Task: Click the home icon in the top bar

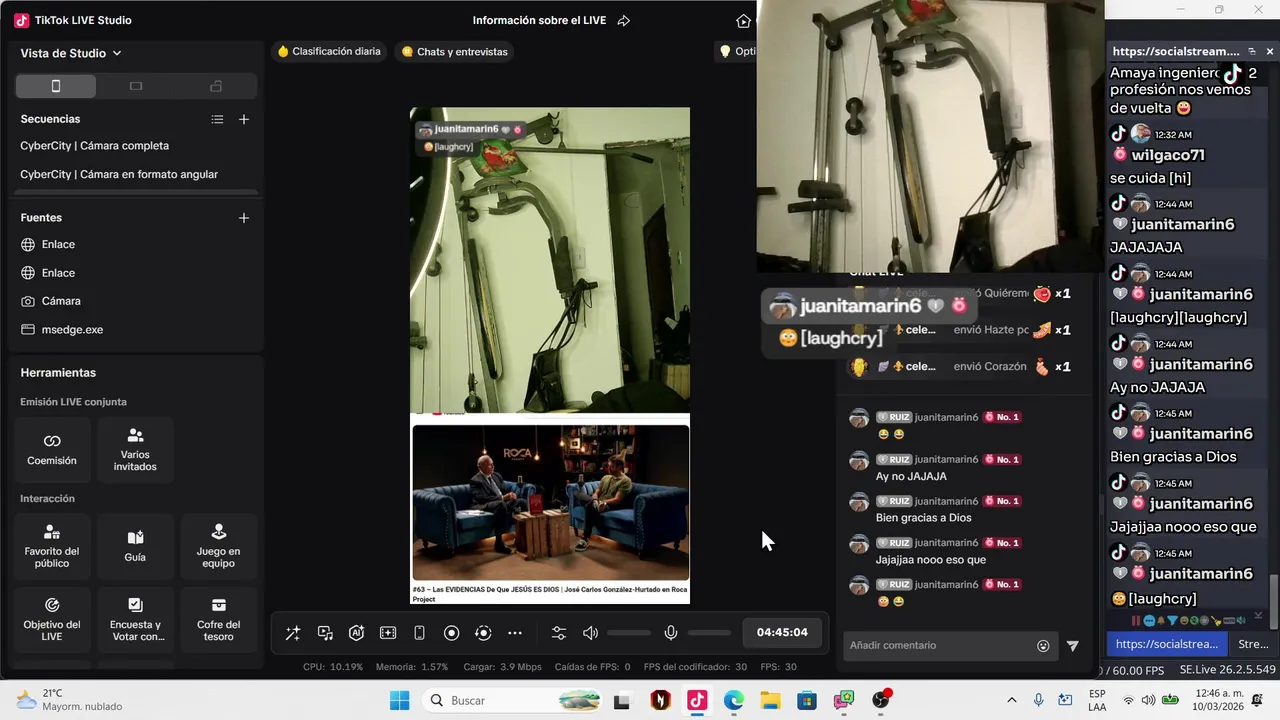Action: [743, 20]
